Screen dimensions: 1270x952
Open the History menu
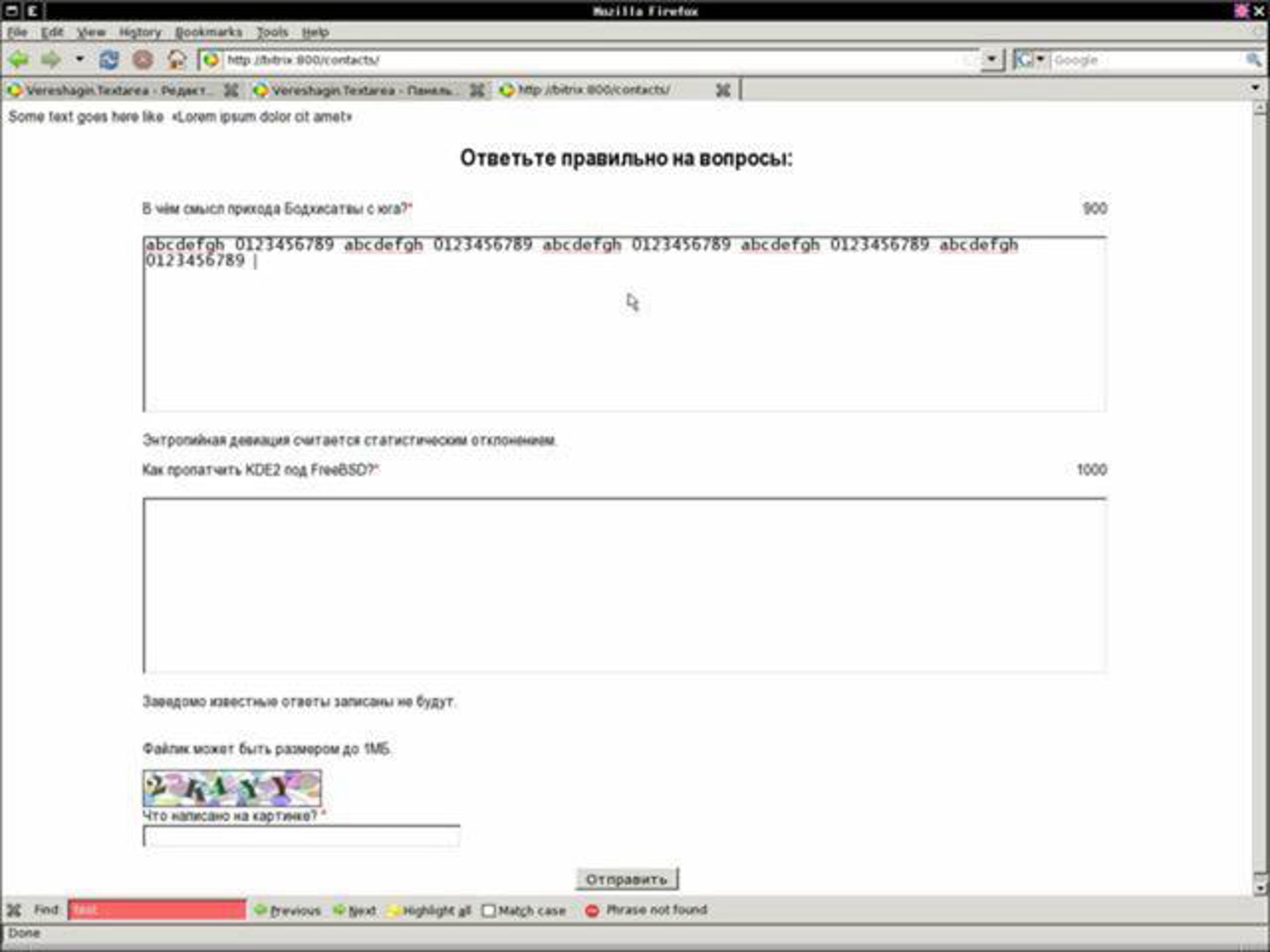140,32
